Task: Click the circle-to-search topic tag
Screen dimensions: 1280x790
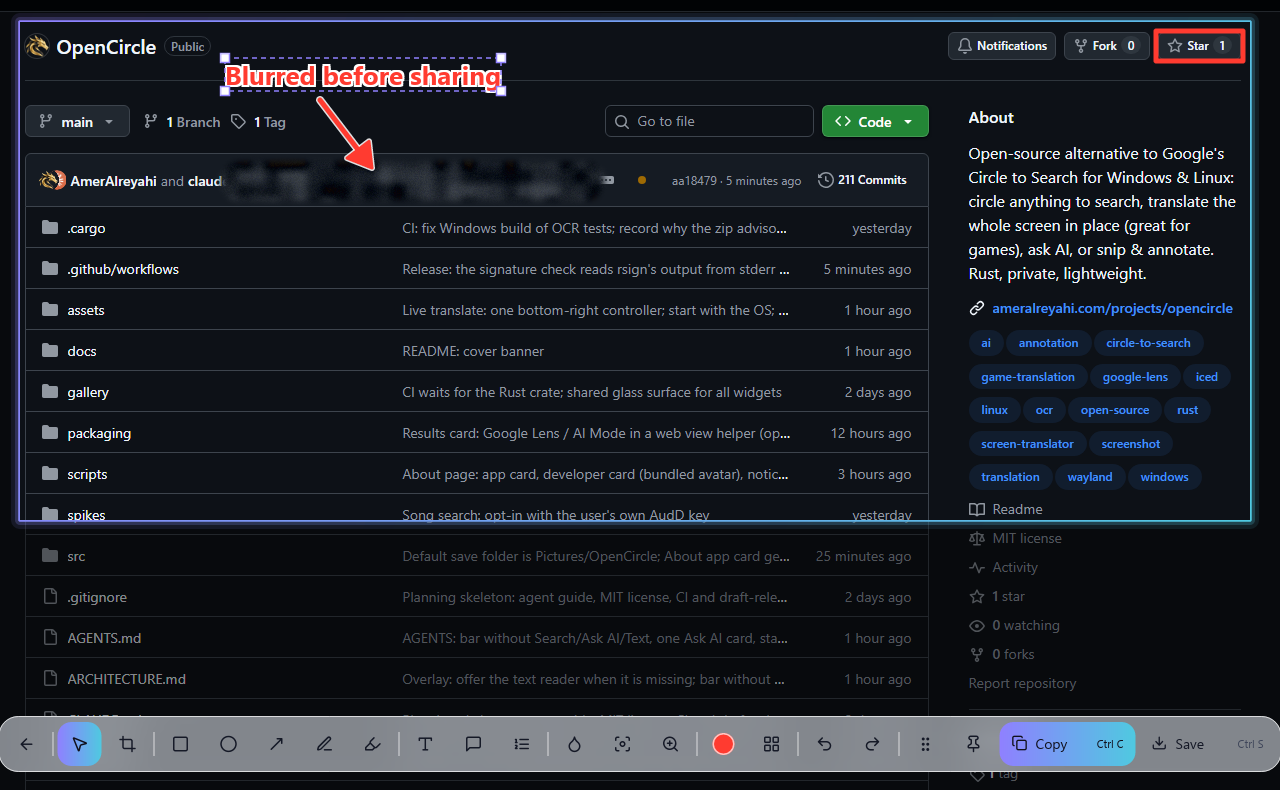Action: 1148,343
